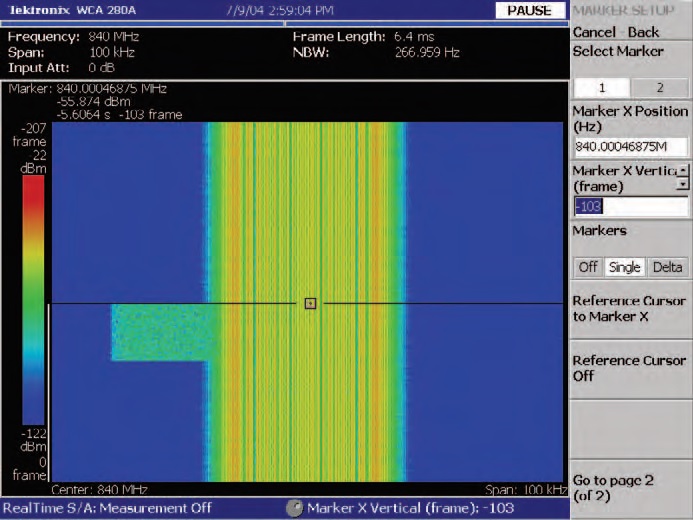Decrement Marker X Vertical with down arrow
Image resolution: width=693 pixels, height=520 pixels.
683,184
